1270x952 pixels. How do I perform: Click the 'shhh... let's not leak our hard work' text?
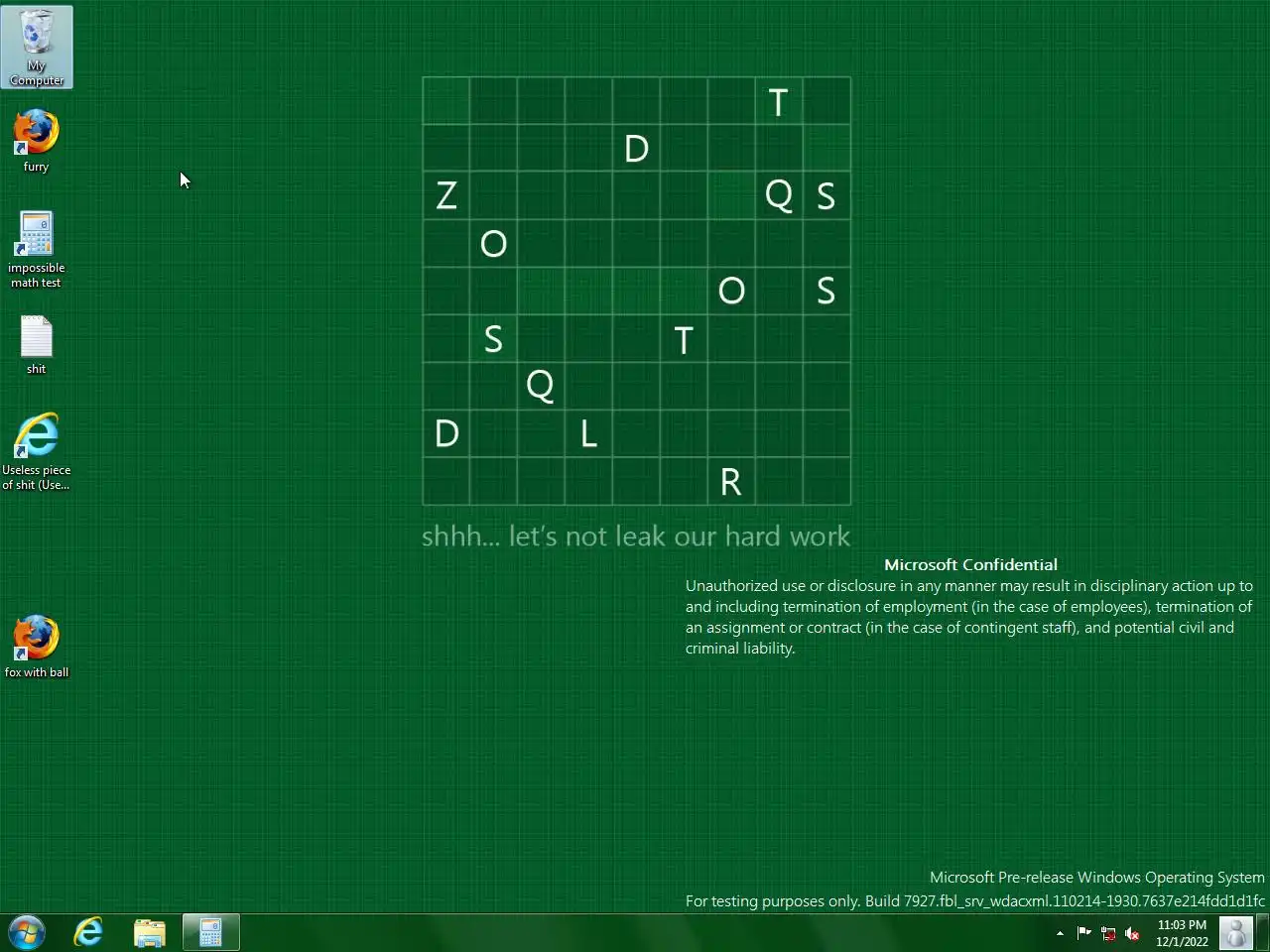[636, 536]
